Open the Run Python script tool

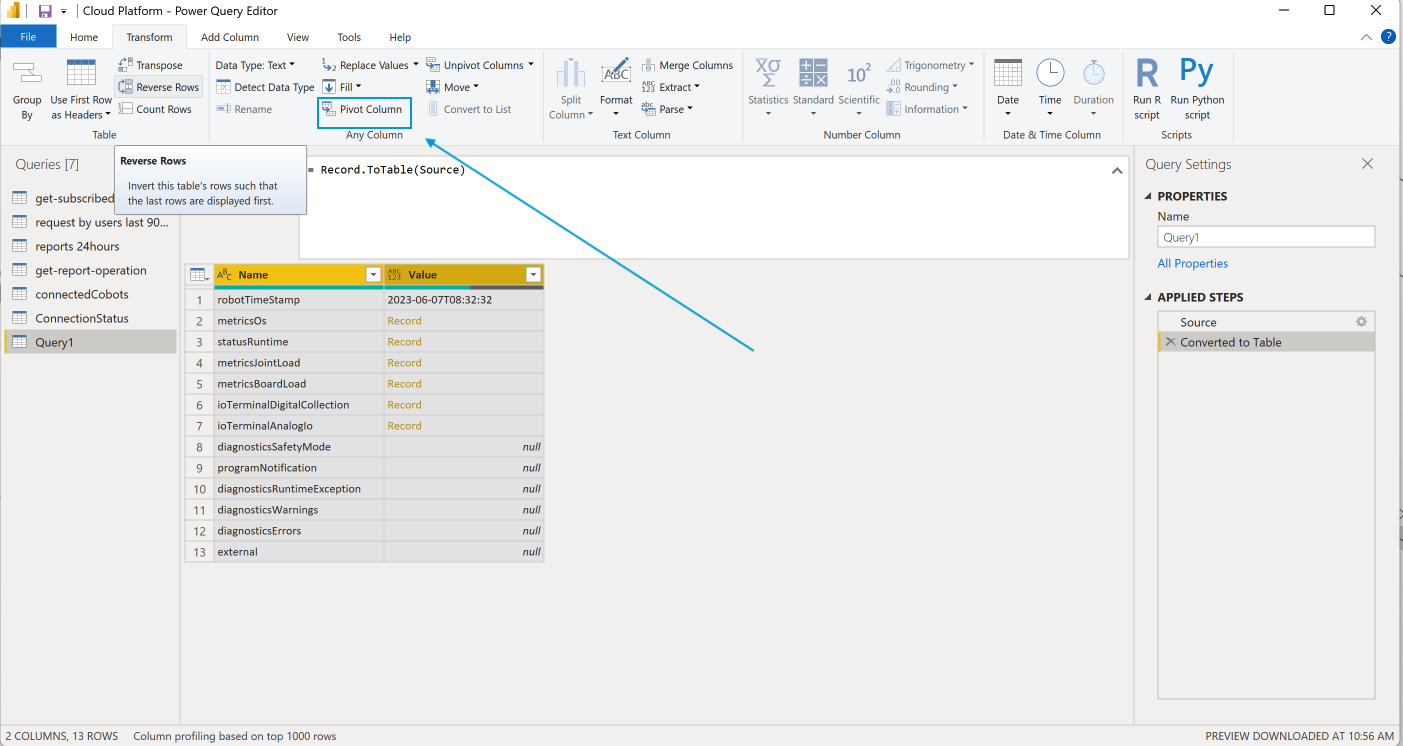click(x=1196, y=87)
